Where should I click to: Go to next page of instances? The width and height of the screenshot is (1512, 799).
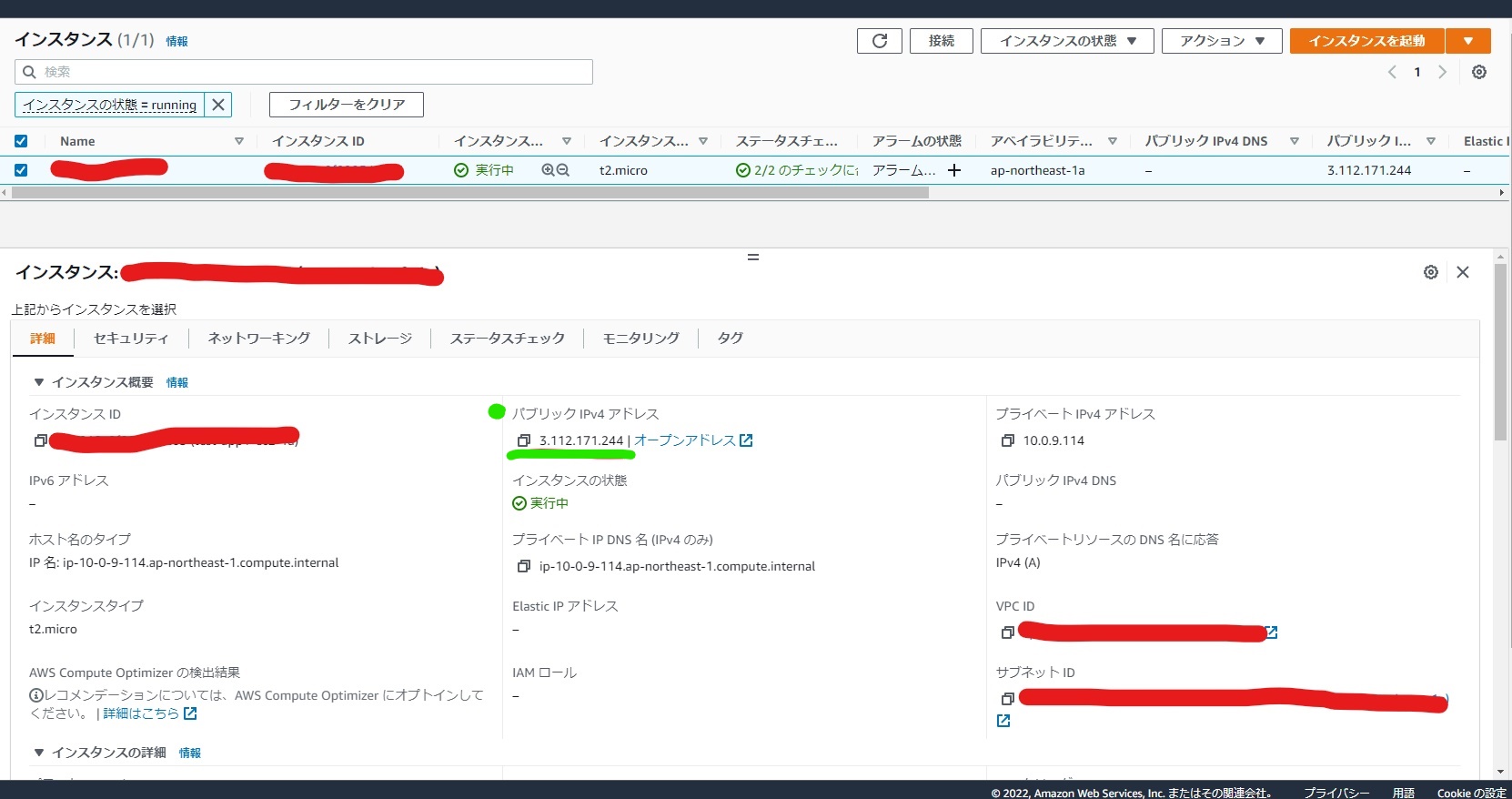tap(1442, 72)
